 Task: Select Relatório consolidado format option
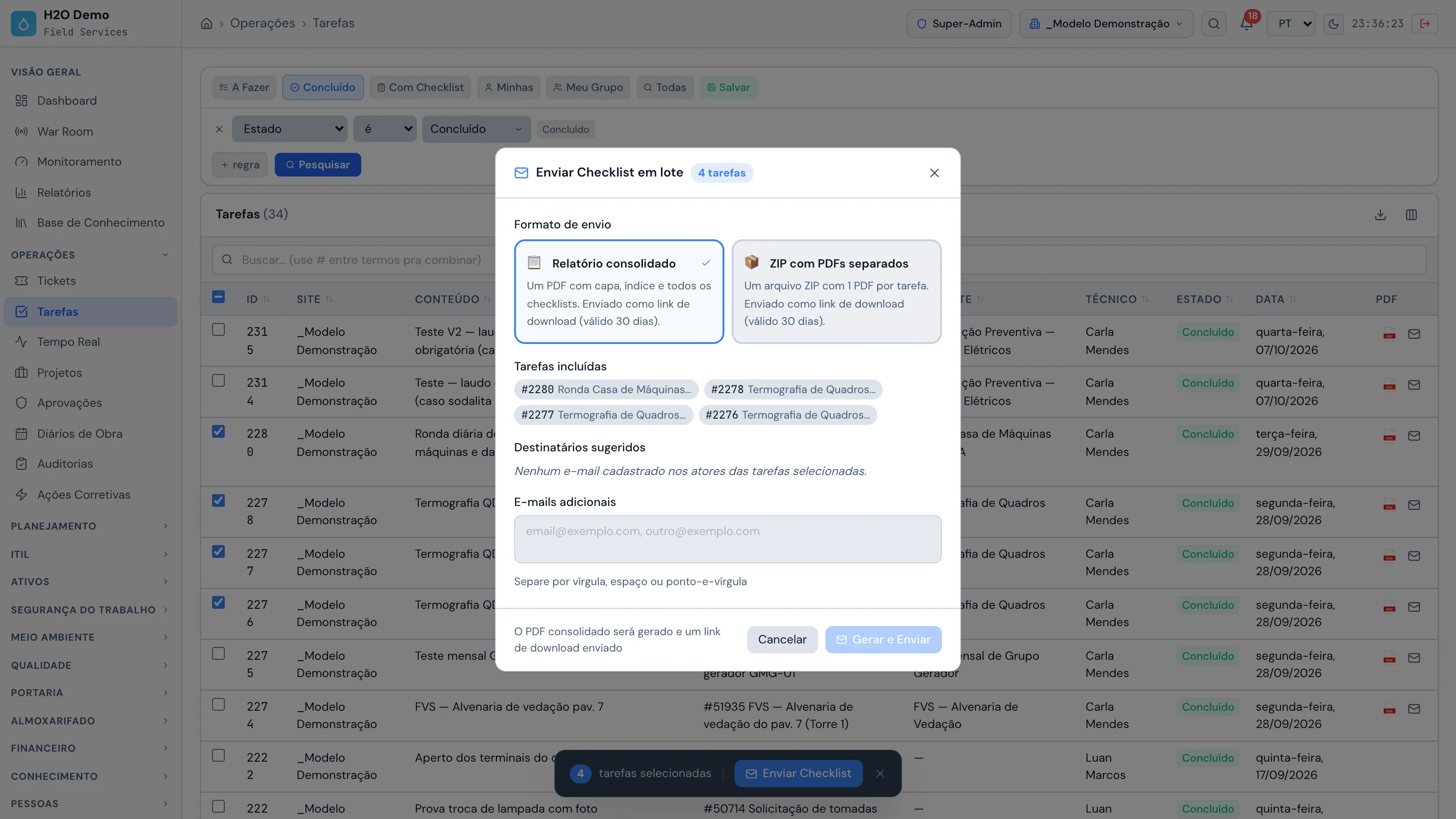(x=619, y=292)
